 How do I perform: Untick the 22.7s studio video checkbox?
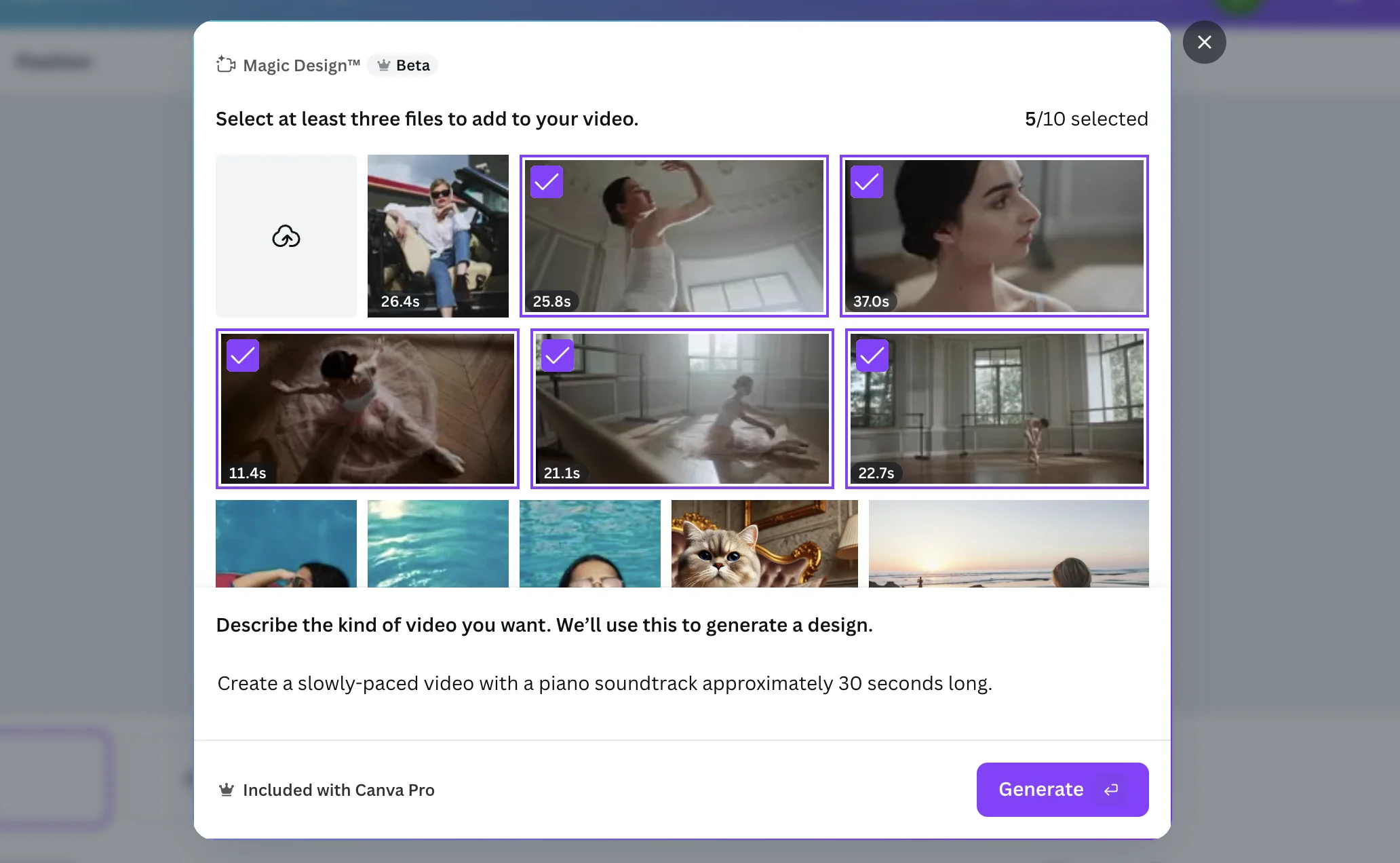click(872, 356)
